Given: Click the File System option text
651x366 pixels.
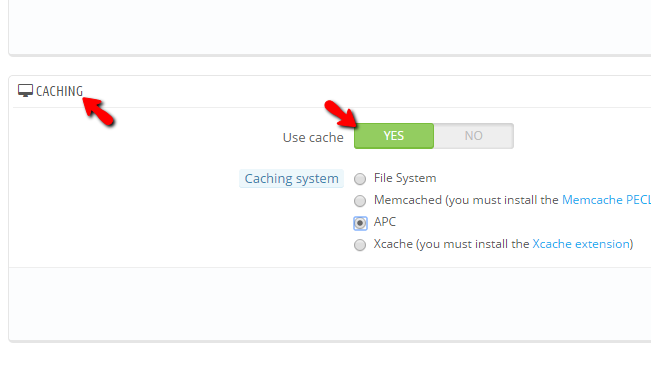Looking at the screenshot, I should pyautogui.click(x=405, y=178).
